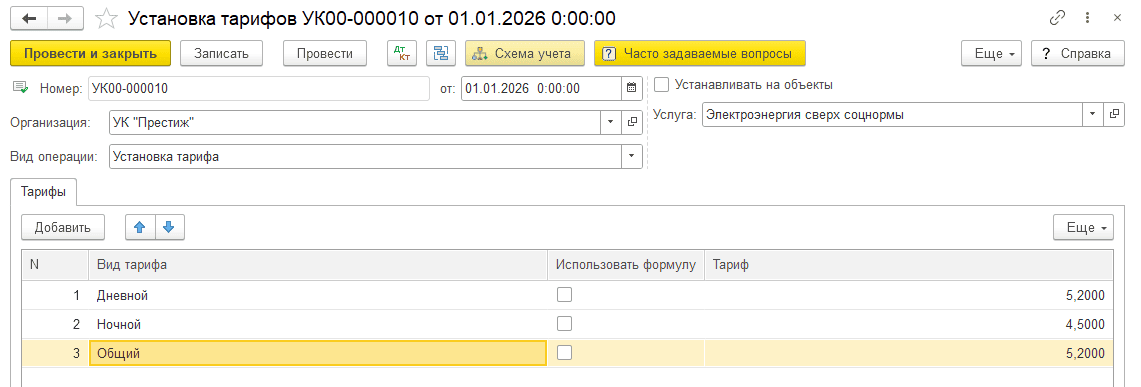1141x387 pixels.
Task: Expand the Услуга dropdown list
Action: (1093, 114)
